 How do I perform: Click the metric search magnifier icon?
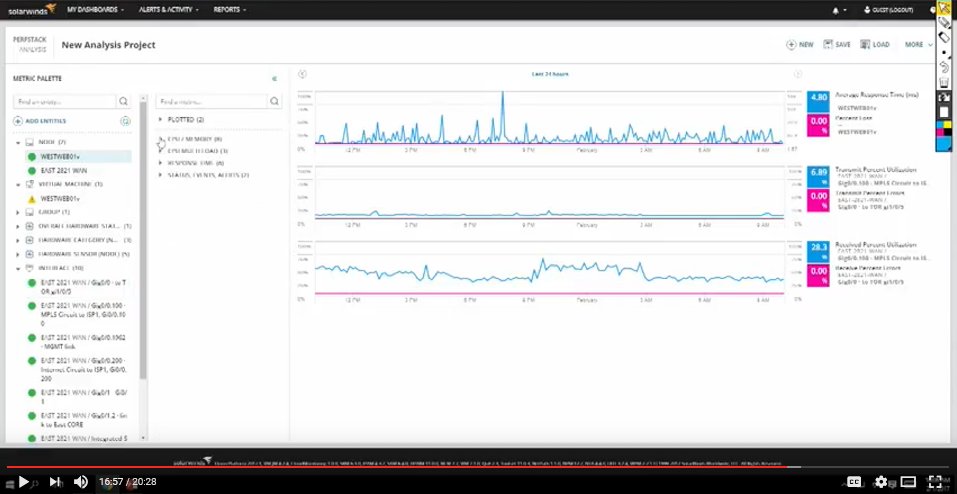click(275, 101)
